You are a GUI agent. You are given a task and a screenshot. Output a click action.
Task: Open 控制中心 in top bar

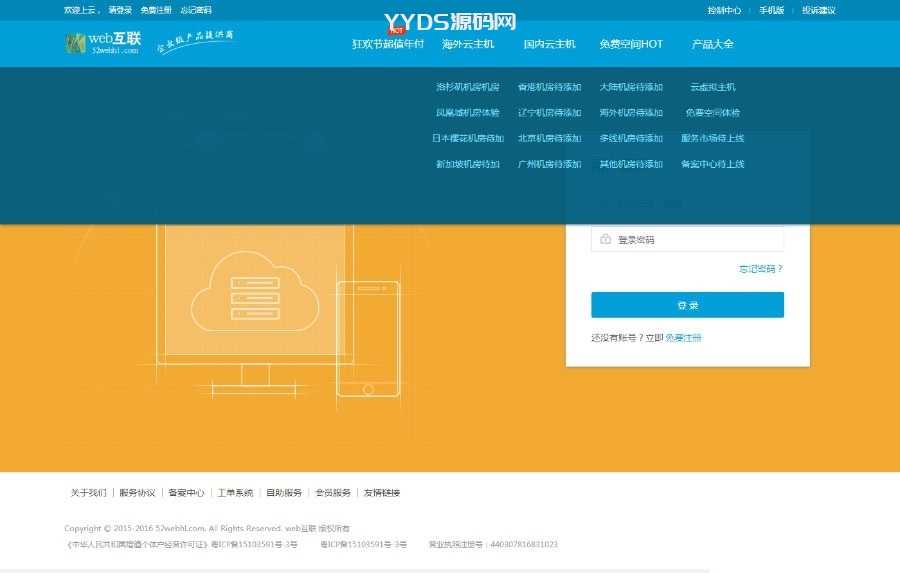(724, 10)
